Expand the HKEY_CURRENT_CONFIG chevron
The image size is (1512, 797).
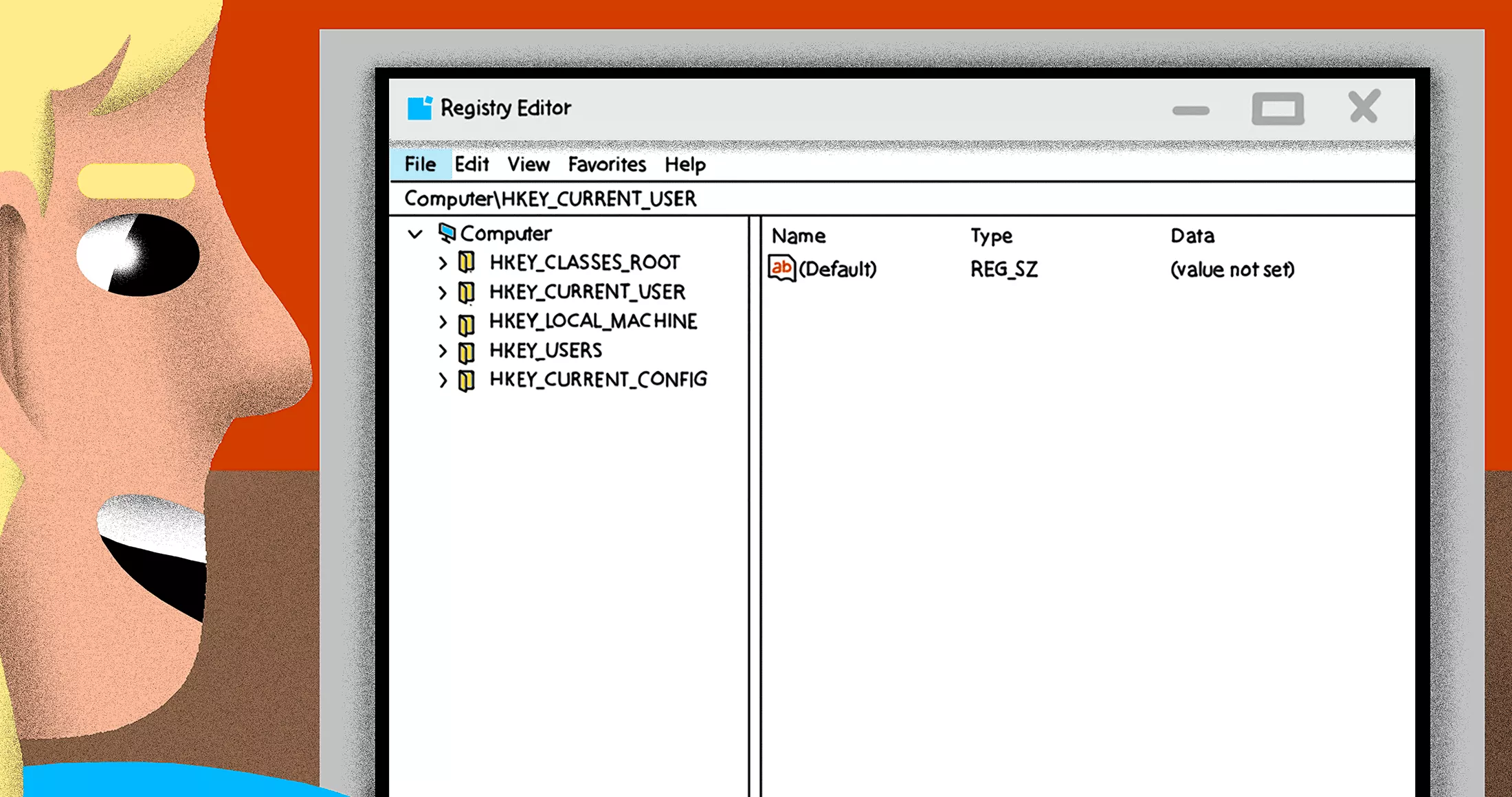(443, 380)
